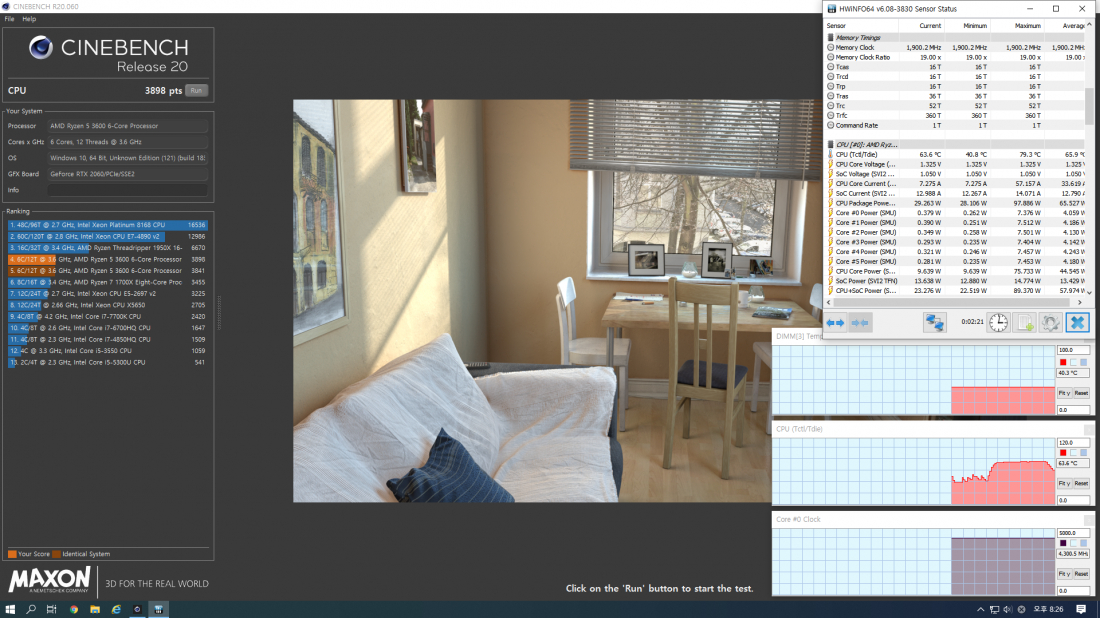Close sensor window with the blue X icon

pyautogui.click(x=1076, y=322)
